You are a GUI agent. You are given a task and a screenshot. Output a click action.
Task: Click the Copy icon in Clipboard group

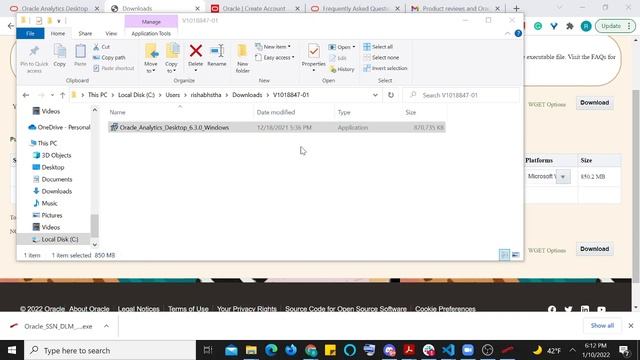point(60,56)
